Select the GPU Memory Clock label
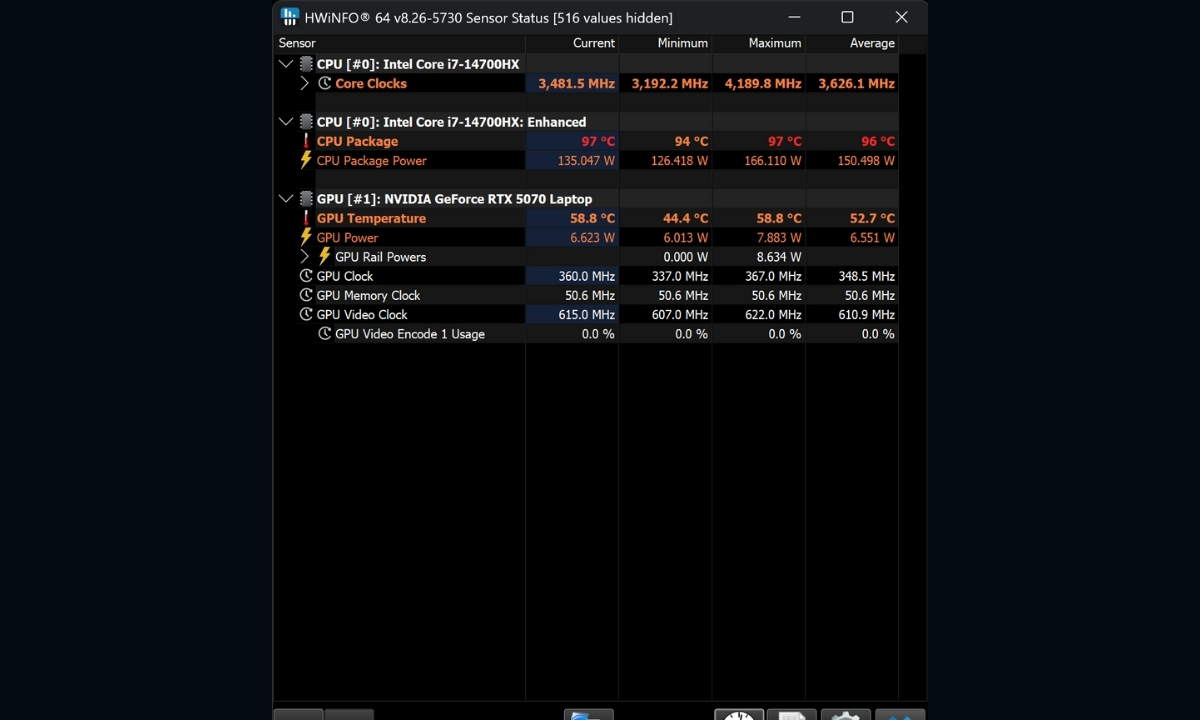This screenshot has height=720, width=1200. pyautogui.click(x=368, y=295)
